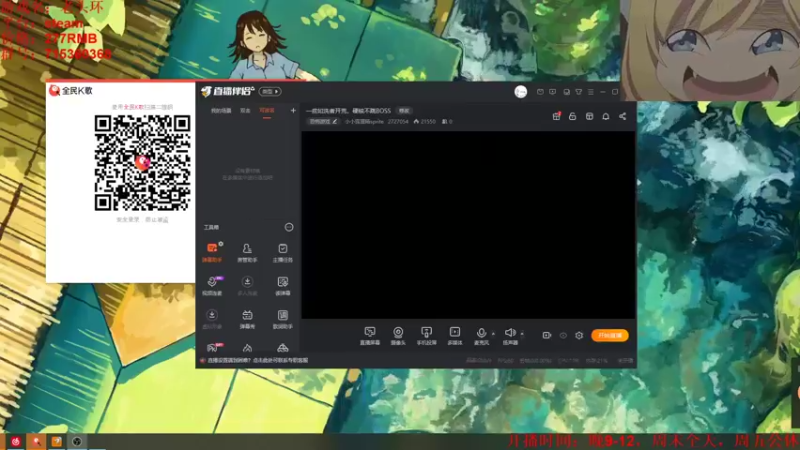Open the user avatar in title bar
The height and width of the screenshot is (450, 800).
pyautogui.click(x=520, y=92)
